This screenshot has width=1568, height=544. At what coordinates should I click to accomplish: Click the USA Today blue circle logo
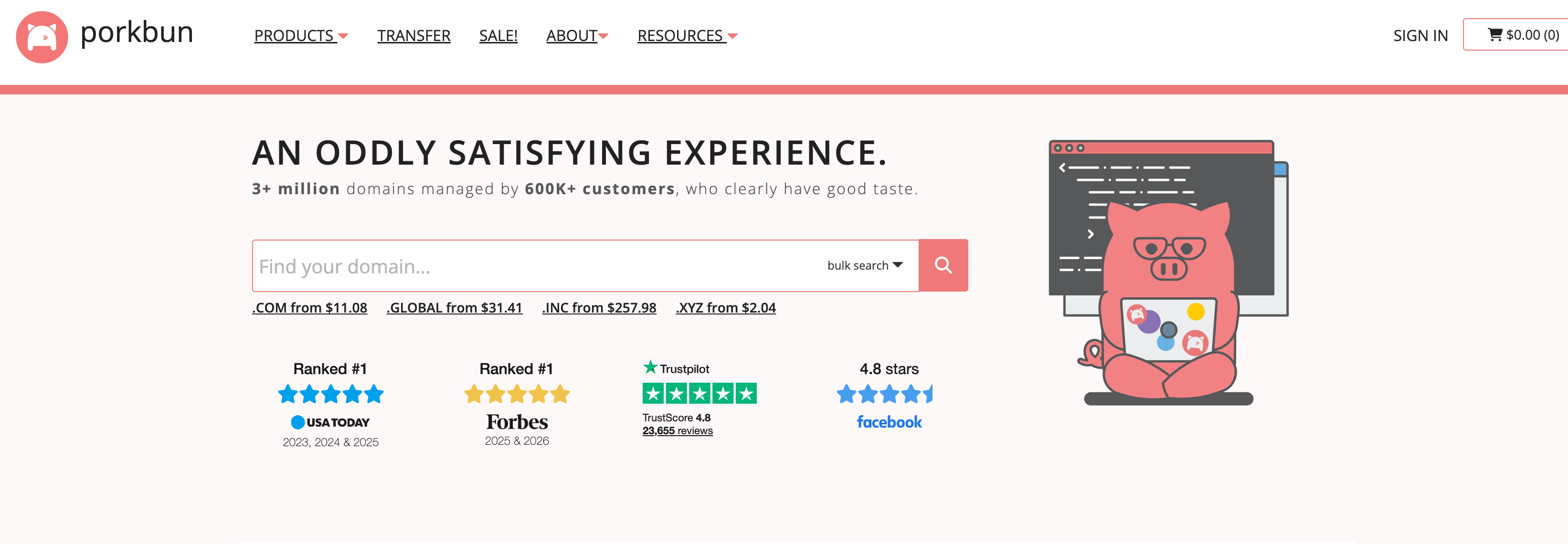pyautogui.click(x=297, y=422)
